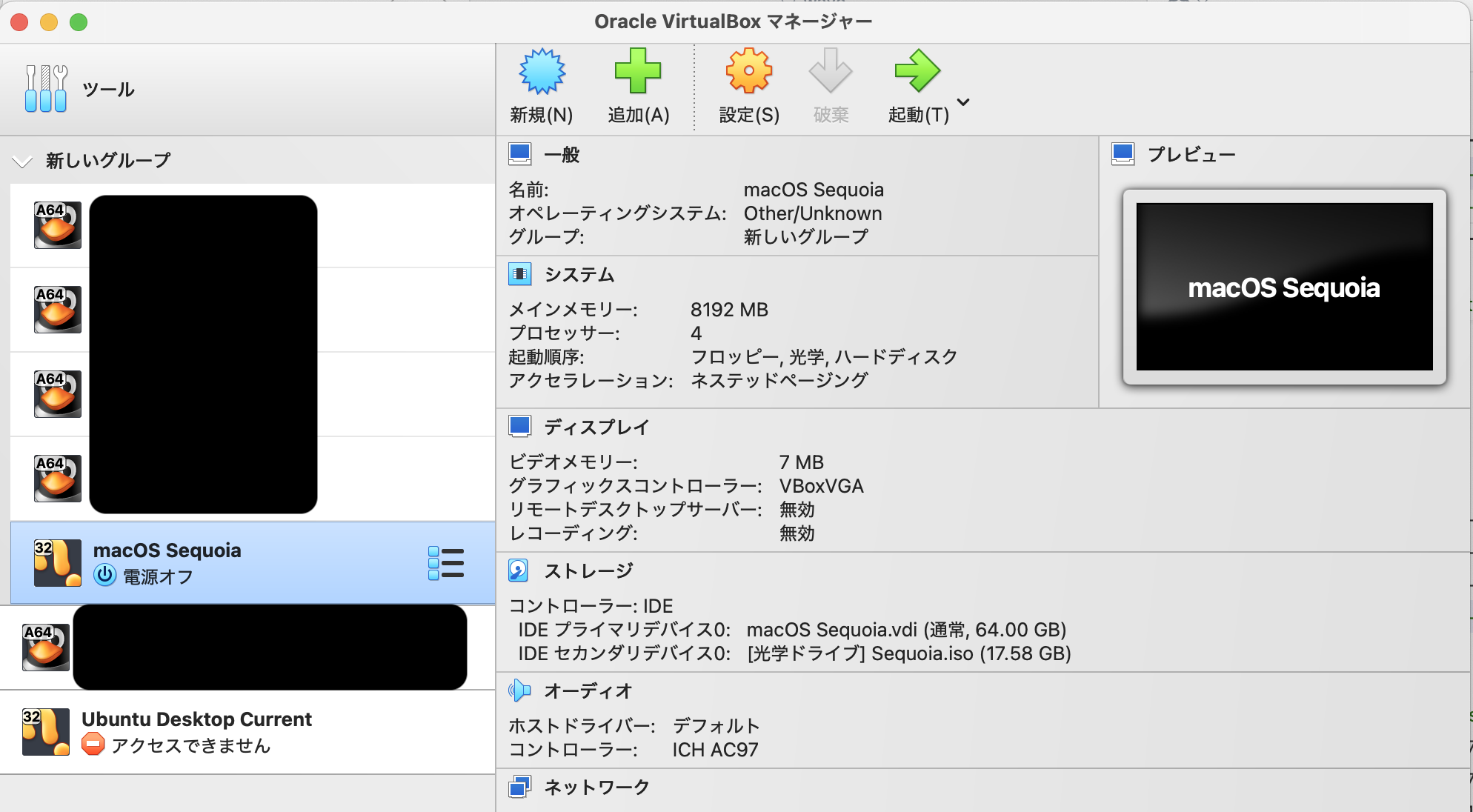Click the 名前 value macOS Sequoia
1473x812 pixels.
pyautogui.click(x=814, y=190)
